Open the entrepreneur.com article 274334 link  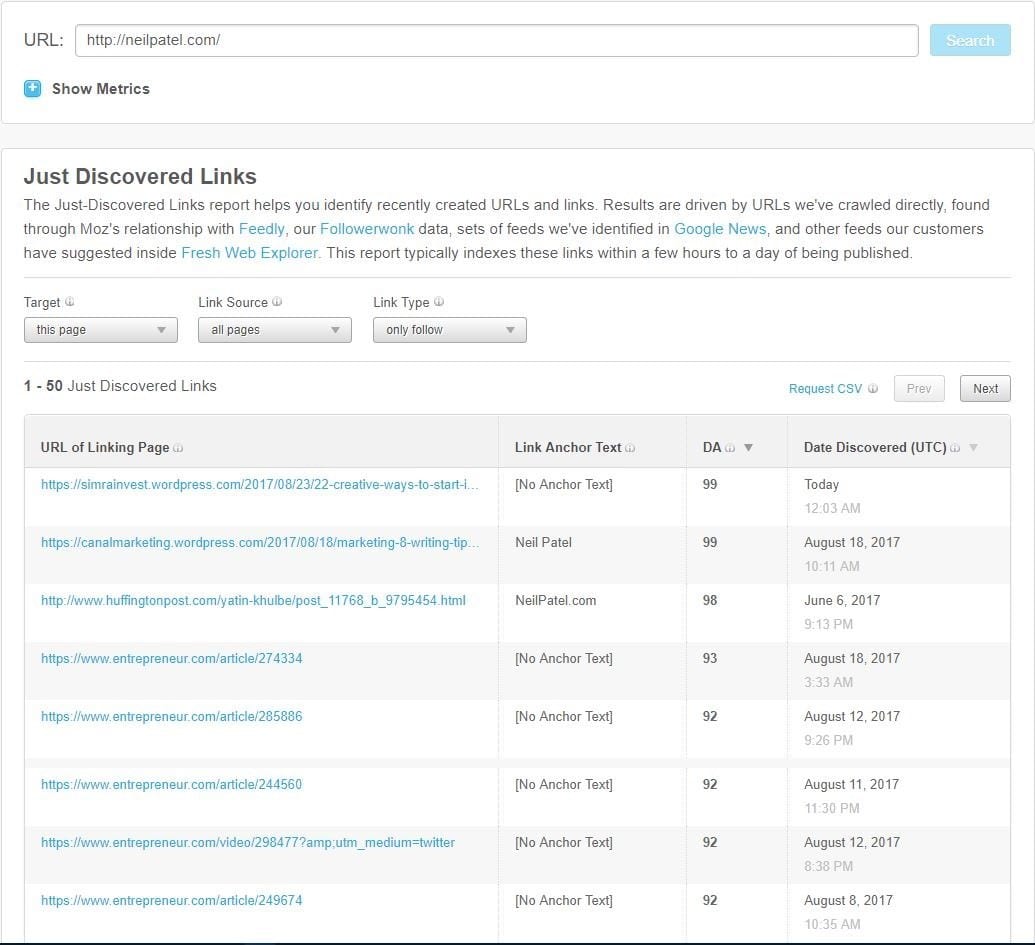(x=171, y=659)
